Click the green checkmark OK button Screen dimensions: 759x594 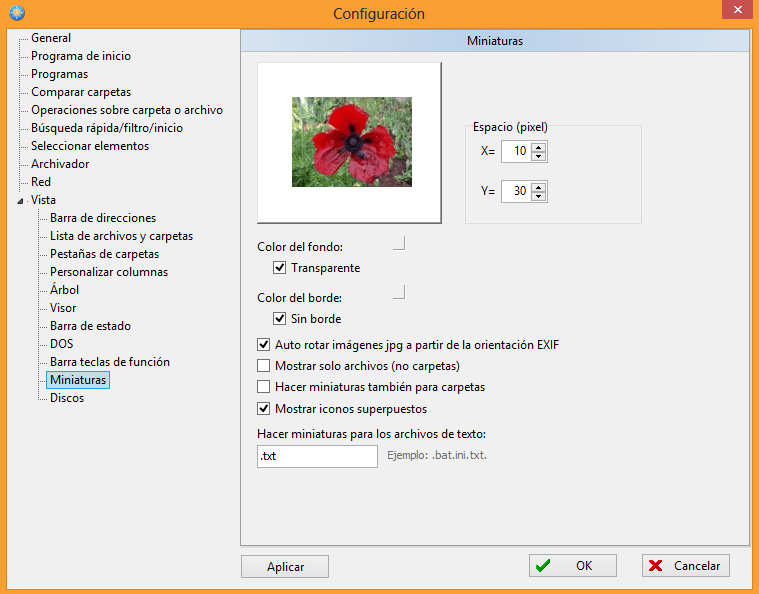(x=573, y=565)
